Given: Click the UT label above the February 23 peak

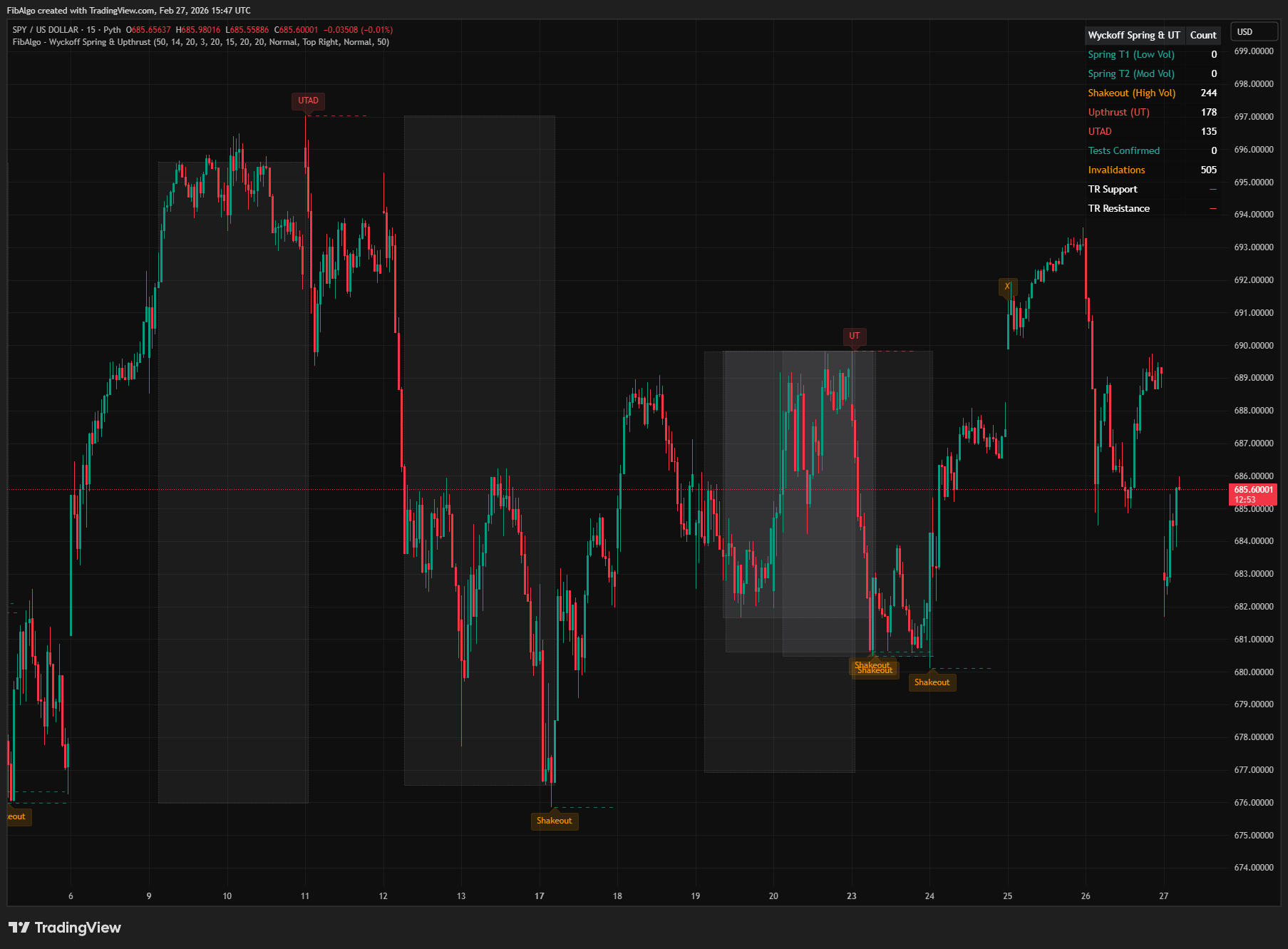Looking at the screenshot, I should point(855,336).
